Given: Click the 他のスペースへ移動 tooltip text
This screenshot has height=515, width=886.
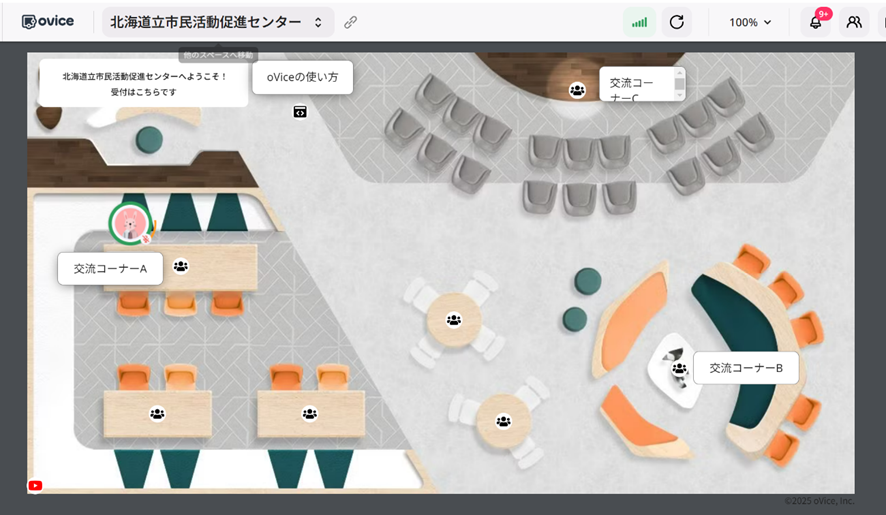Looking at the screenshot, I should (x=218, y=55).
